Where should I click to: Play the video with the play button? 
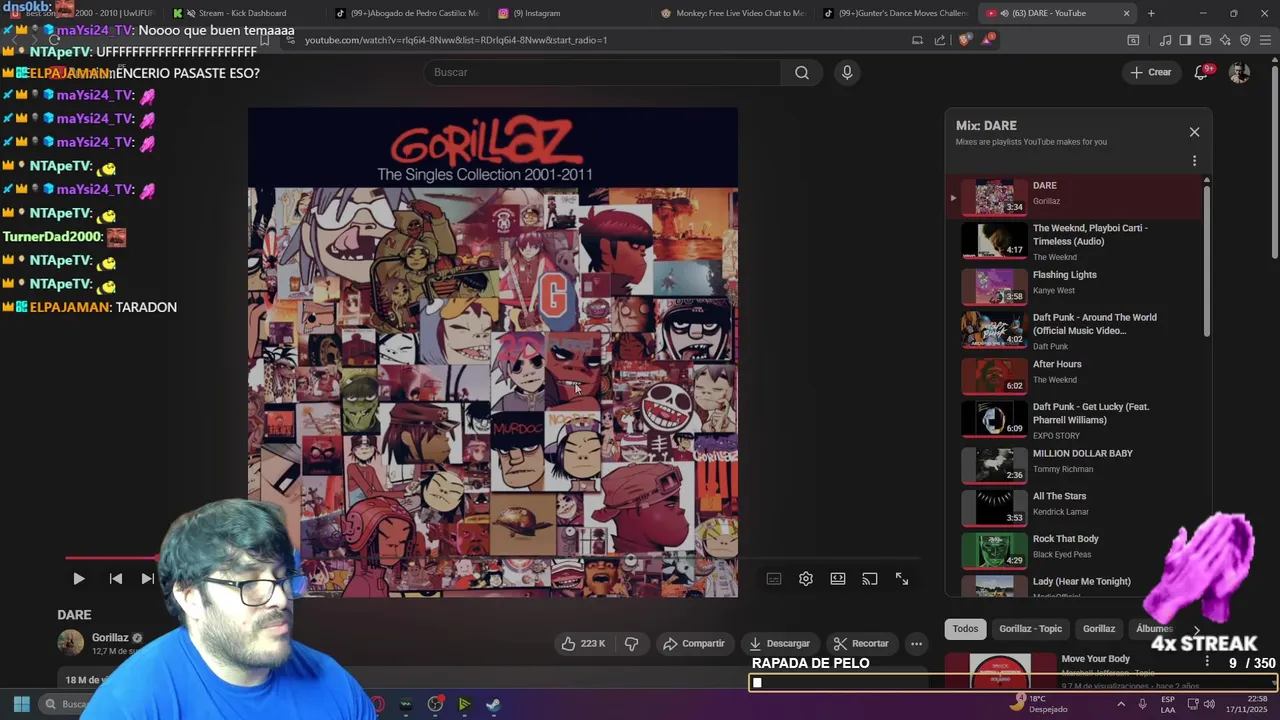[78, 578]
